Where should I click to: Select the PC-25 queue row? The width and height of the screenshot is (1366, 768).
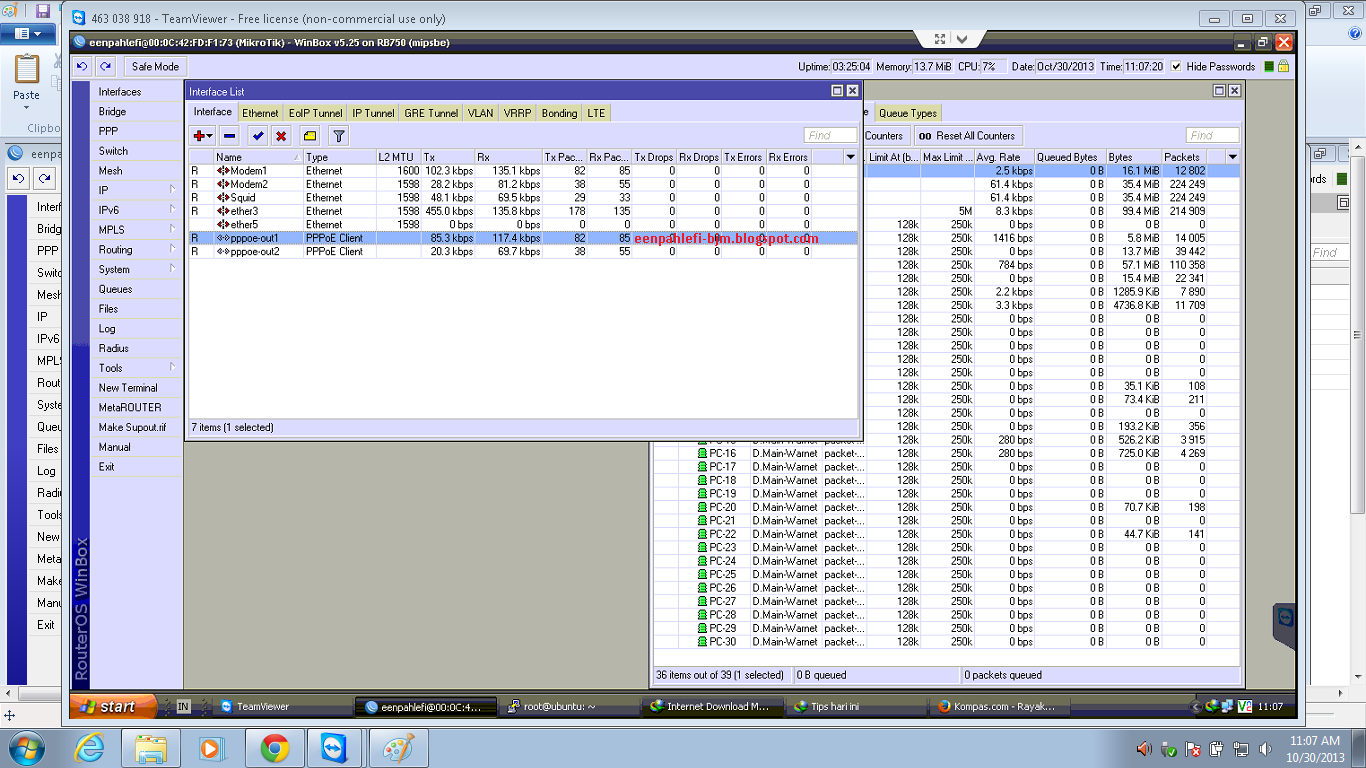[946, 575]
